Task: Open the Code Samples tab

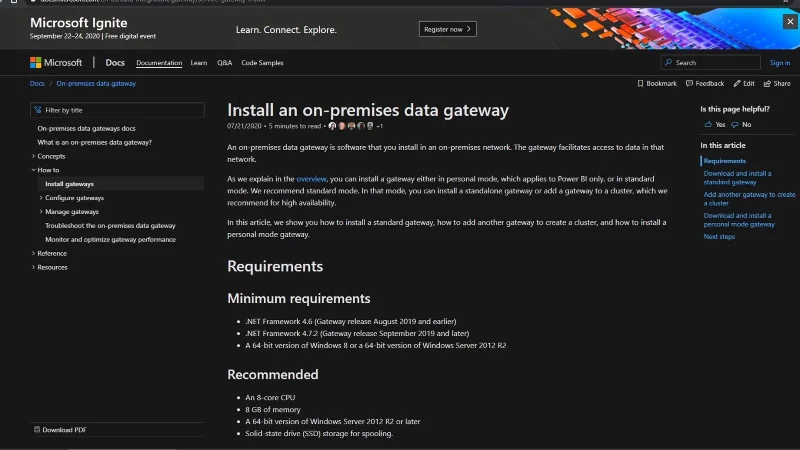Action: point(262,63)
